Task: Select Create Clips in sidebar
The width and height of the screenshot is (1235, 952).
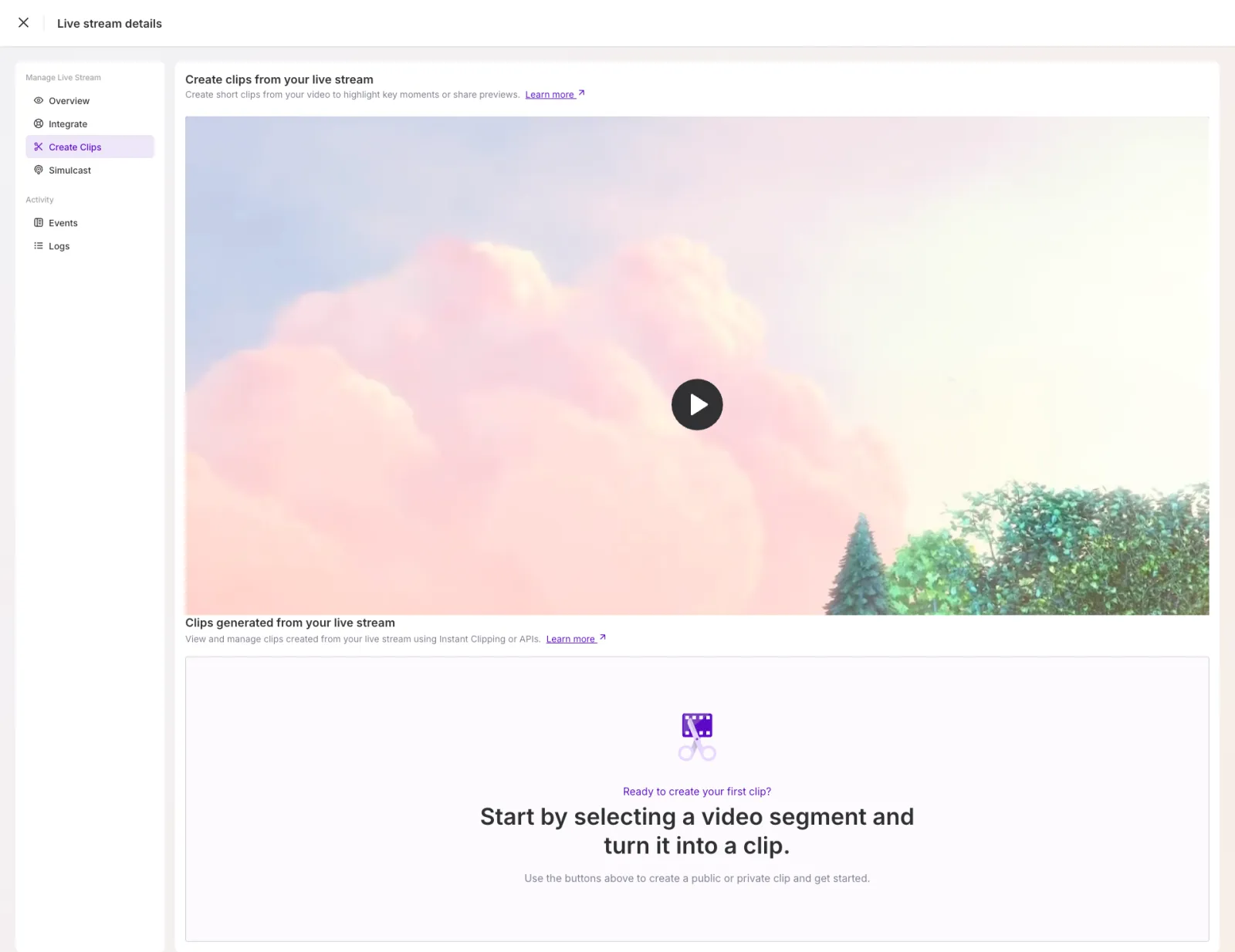Action: pyautogui.click(x=90, y=147)
